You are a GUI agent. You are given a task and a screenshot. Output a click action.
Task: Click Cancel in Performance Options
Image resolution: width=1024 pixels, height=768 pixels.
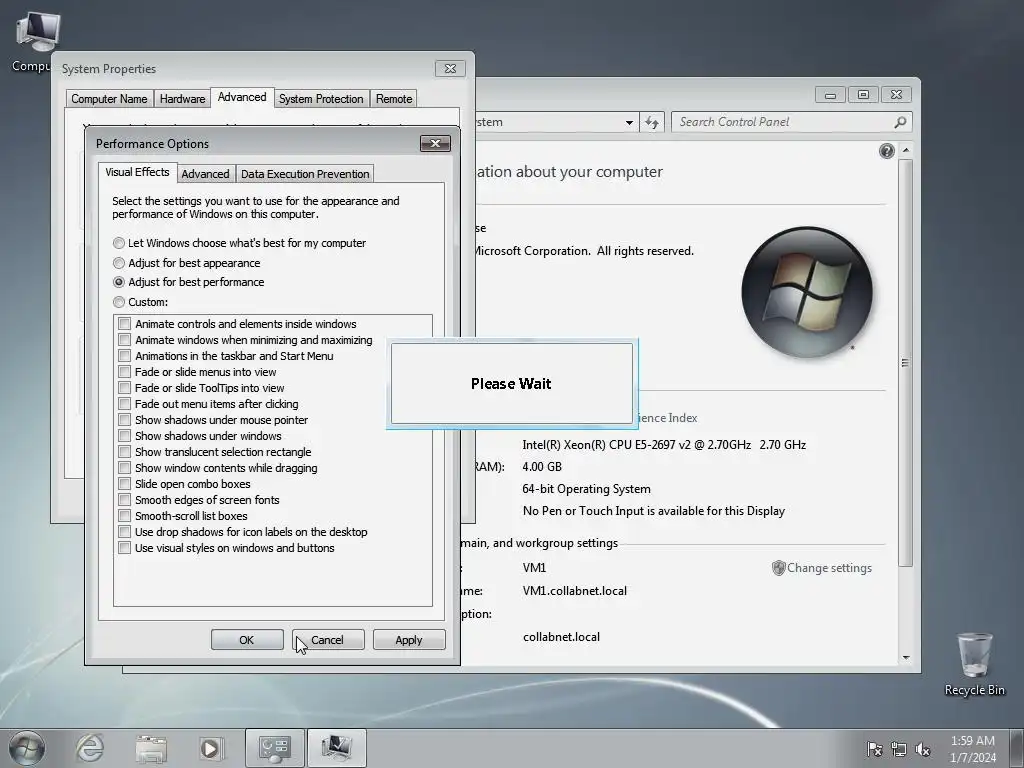(328, 640)
